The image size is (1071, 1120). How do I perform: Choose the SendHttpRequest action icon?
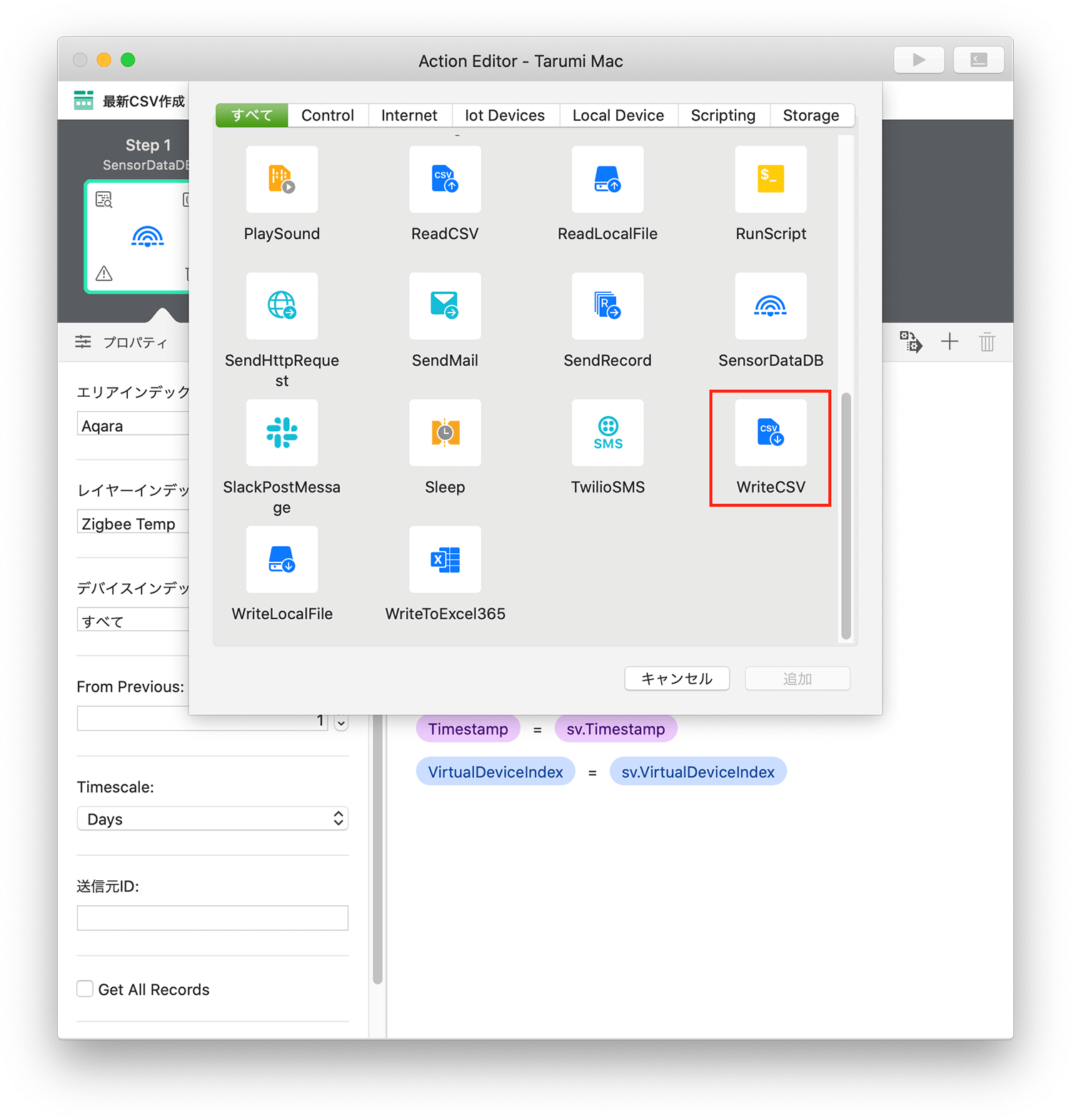pos(282,306)
